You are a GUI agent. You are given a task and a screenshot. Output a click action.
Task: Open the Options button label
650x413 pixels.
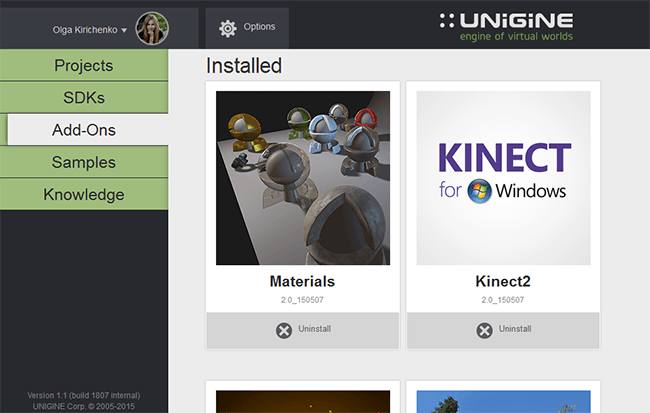click(259, 27)
